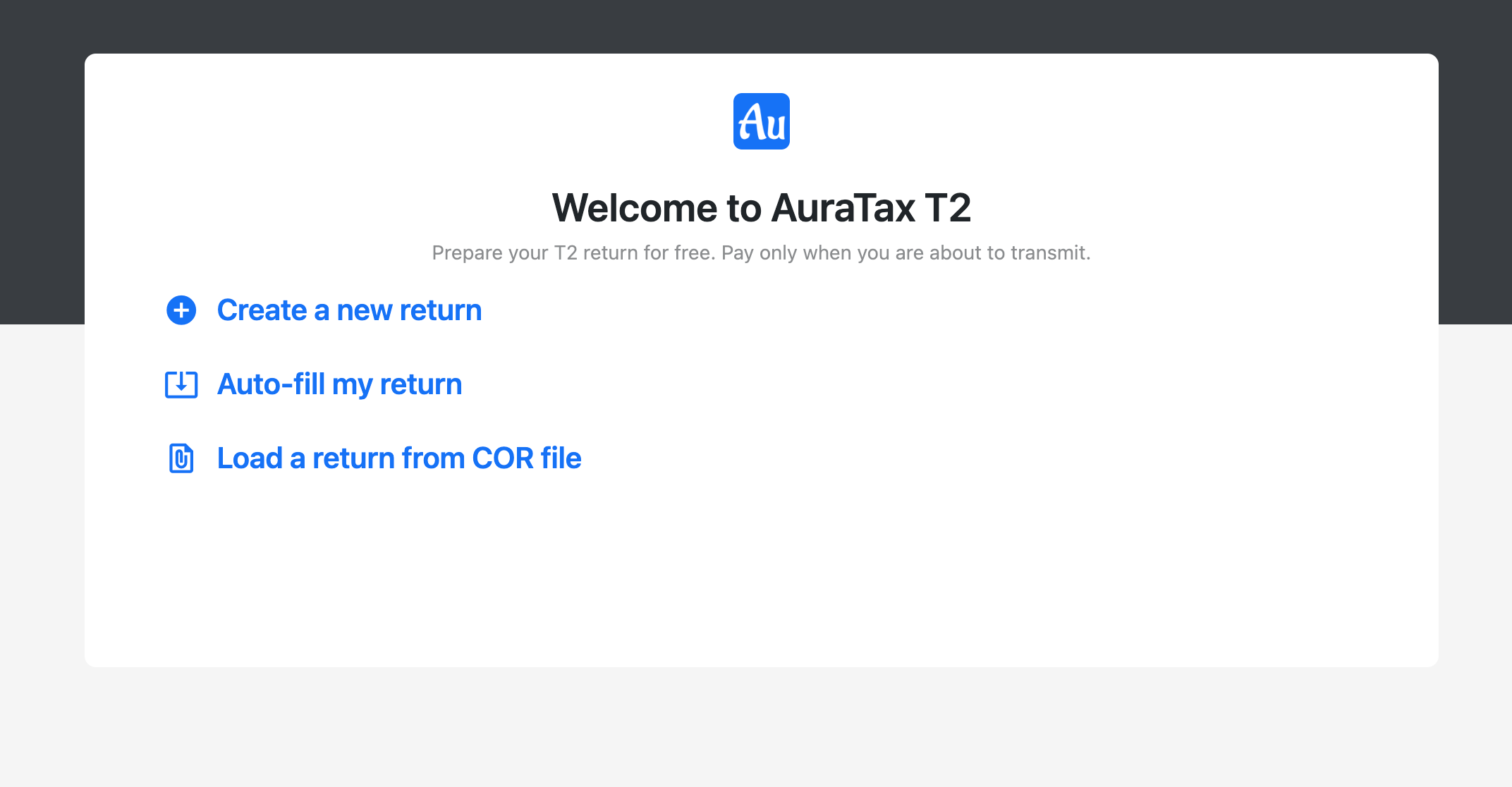The width and height of the screenshot is (1512, 787).
Task: Select 'Auto-fill my return' link text
Action: pos(339,384)
